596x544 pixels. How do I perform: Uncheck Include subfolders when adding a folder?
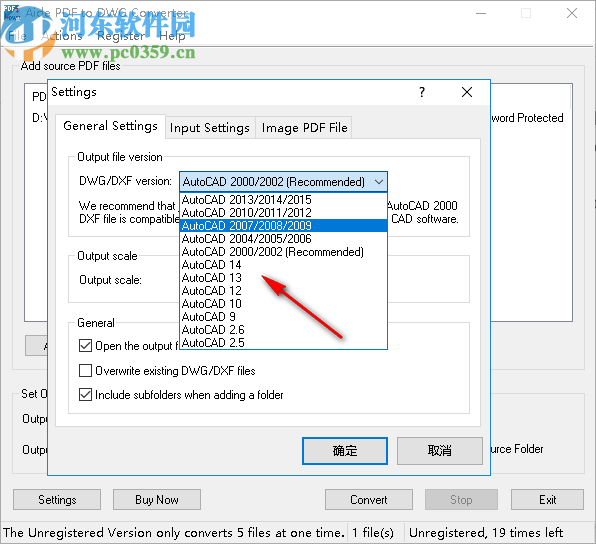pos(85,395)
